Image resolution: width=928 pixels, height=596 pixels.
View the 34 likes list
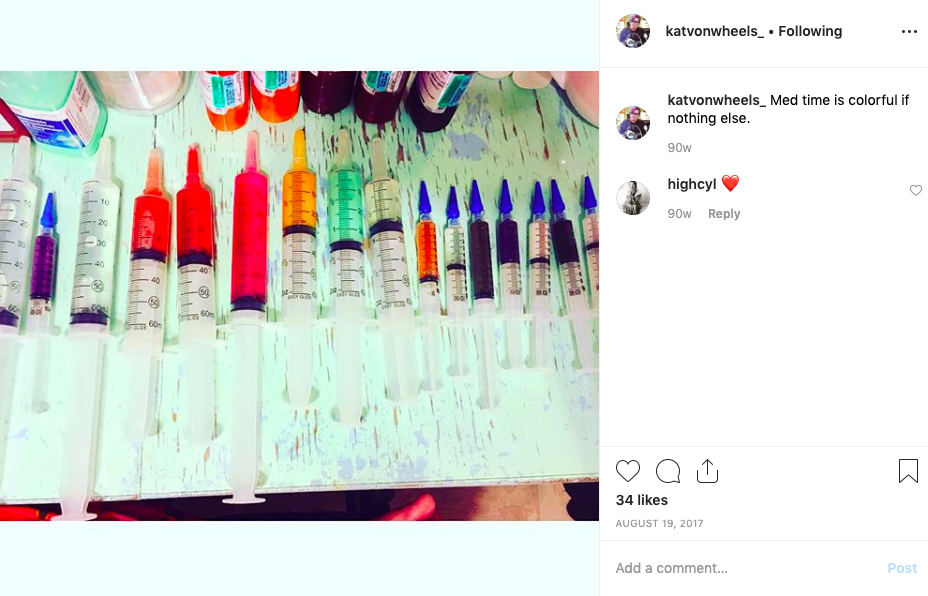[642, 500]
